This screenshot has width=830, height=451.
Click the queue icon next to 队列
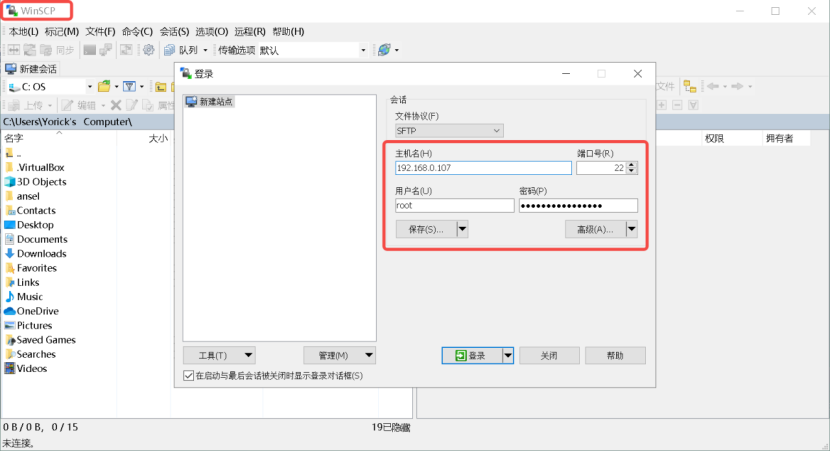click(x=169, y=50)
